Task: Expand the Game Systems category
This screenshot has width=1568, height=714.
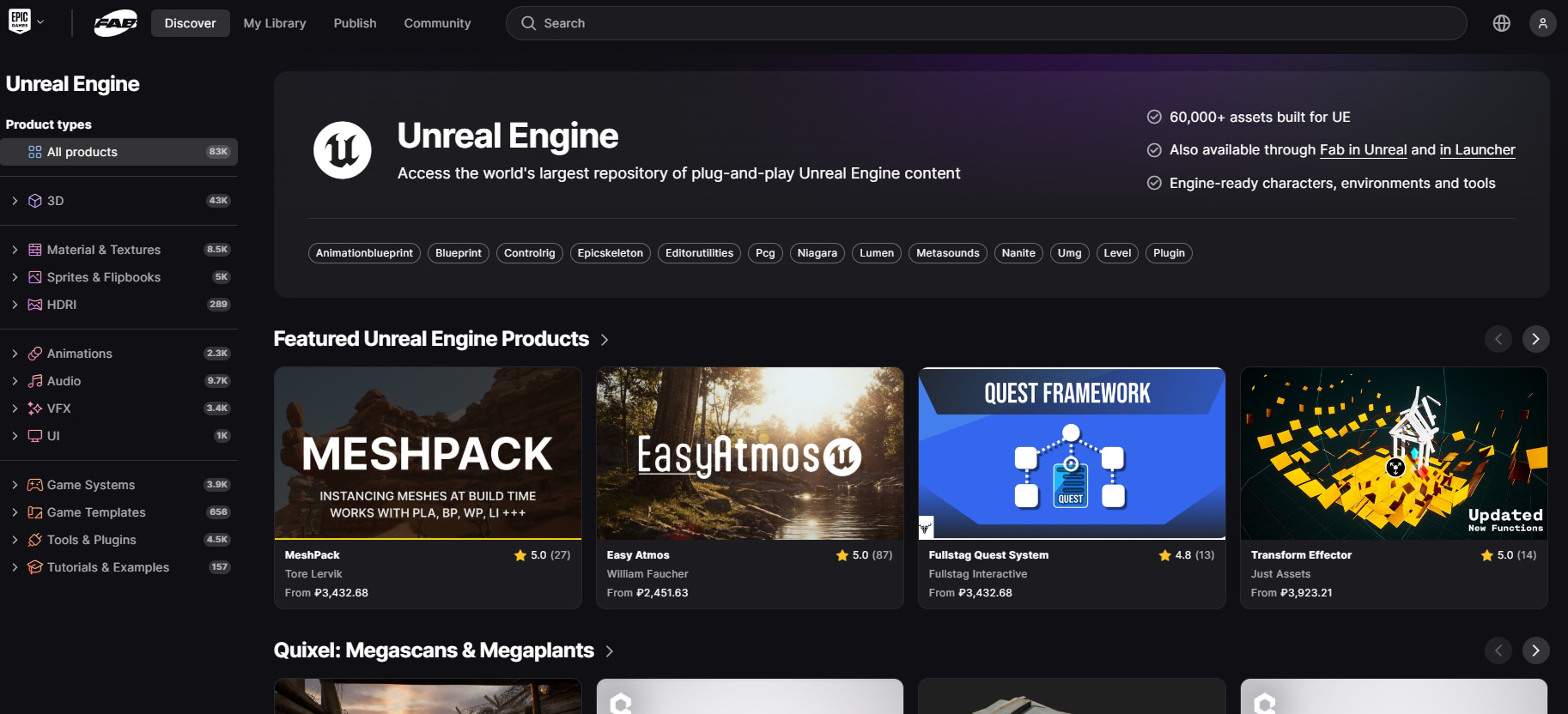Action: [15, 485]
